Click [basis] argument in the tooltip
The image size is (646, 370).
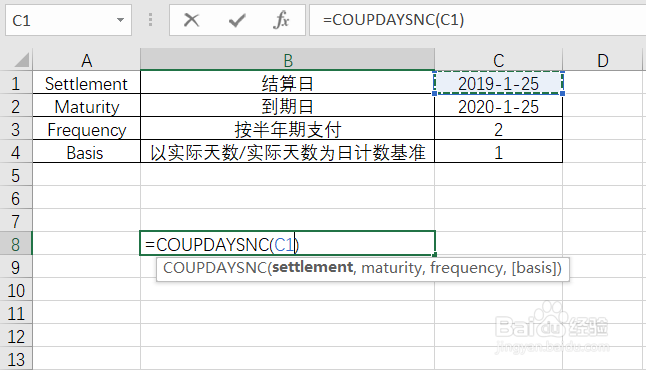534,268
